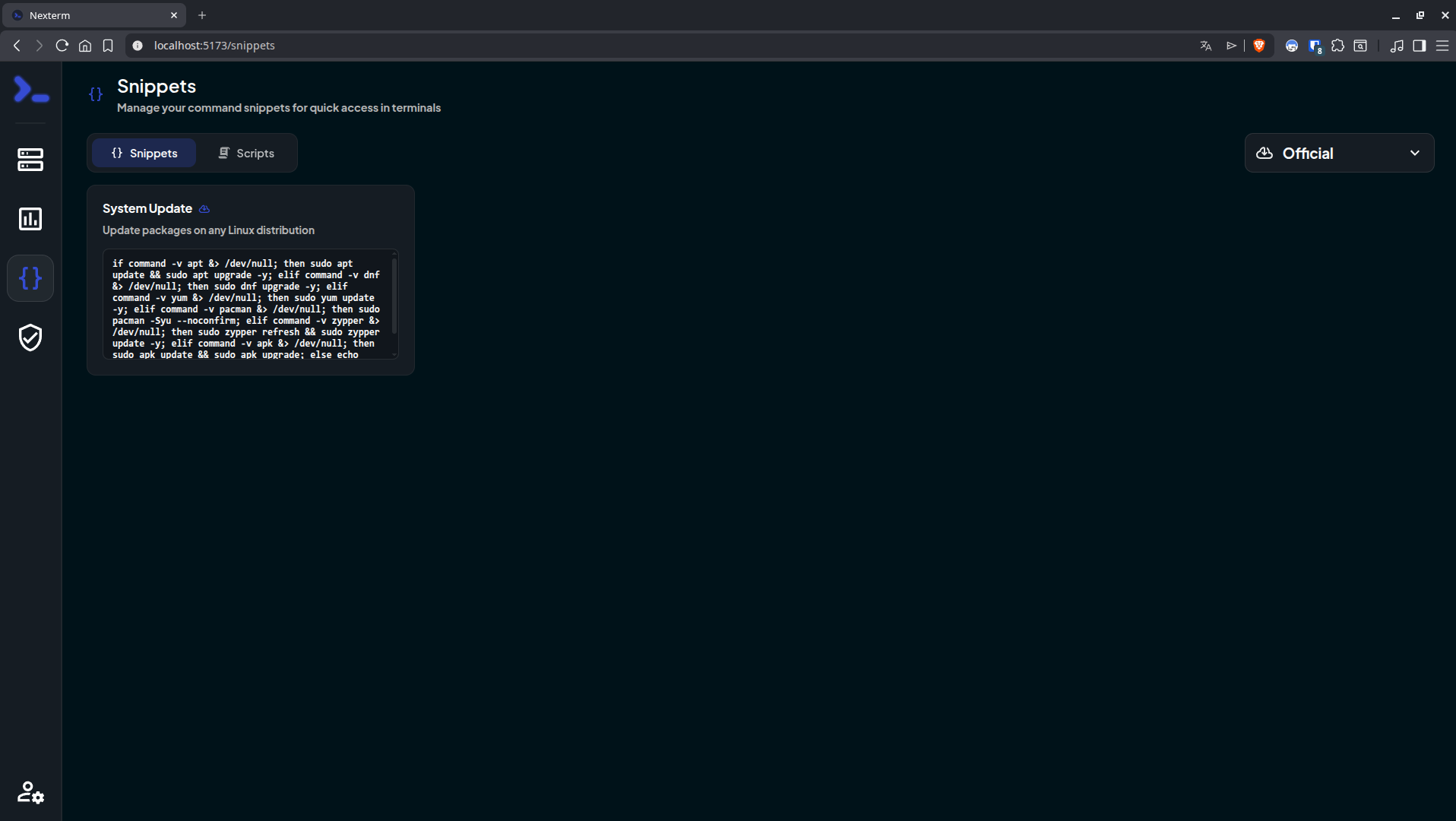Click the browser reload button
The image size is (1456, 821).
[x=62, y=46]
